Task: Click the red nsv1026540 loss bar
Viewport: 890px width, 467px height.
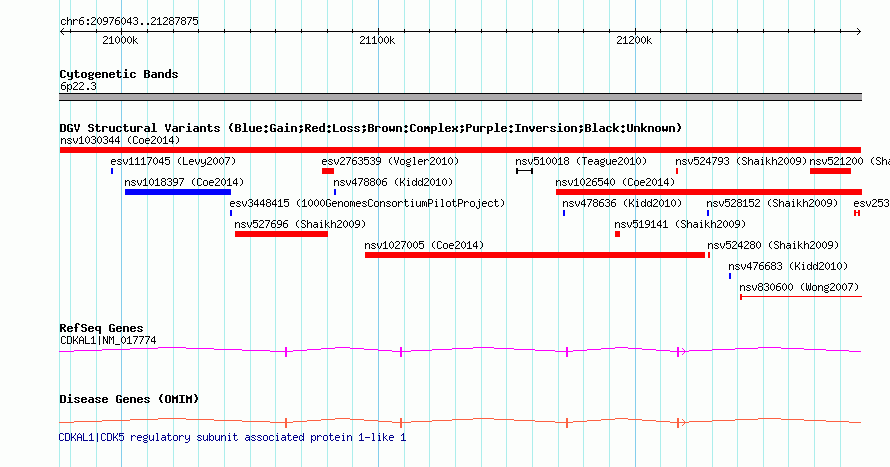Action: point(709,192)
